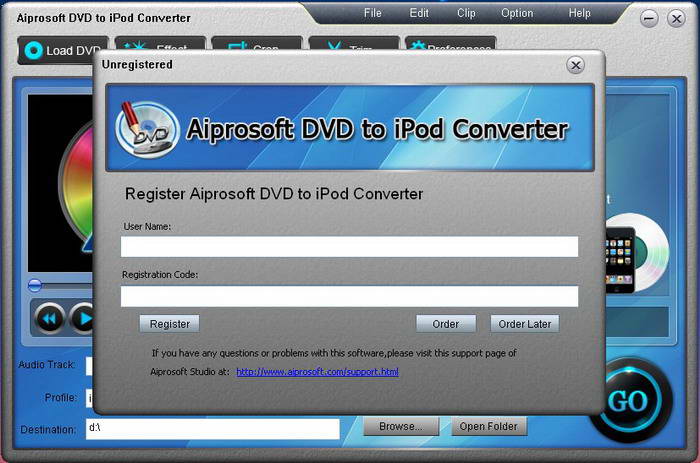Click the preview seek slider handle
The height and width of the screenshot is (463, 700).
pos(35,285)
